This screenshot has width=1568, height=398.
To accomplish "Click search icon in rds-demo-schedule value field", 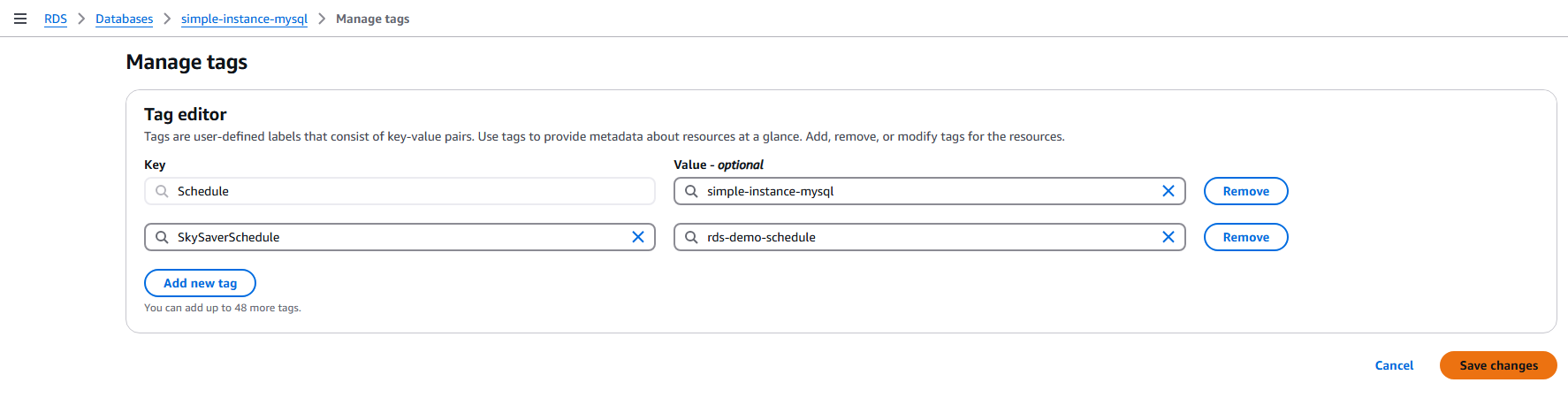I will pyautogui.click(x=691, y=237).
